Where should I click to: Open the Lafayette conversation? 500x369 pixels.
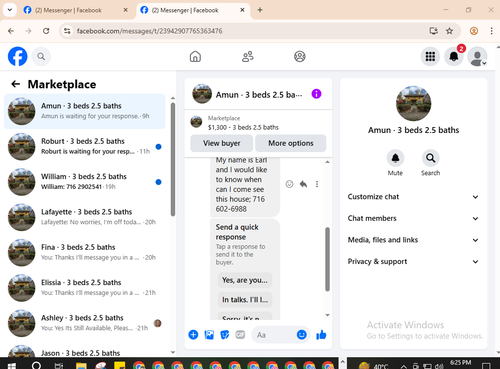tap(85, 217)
